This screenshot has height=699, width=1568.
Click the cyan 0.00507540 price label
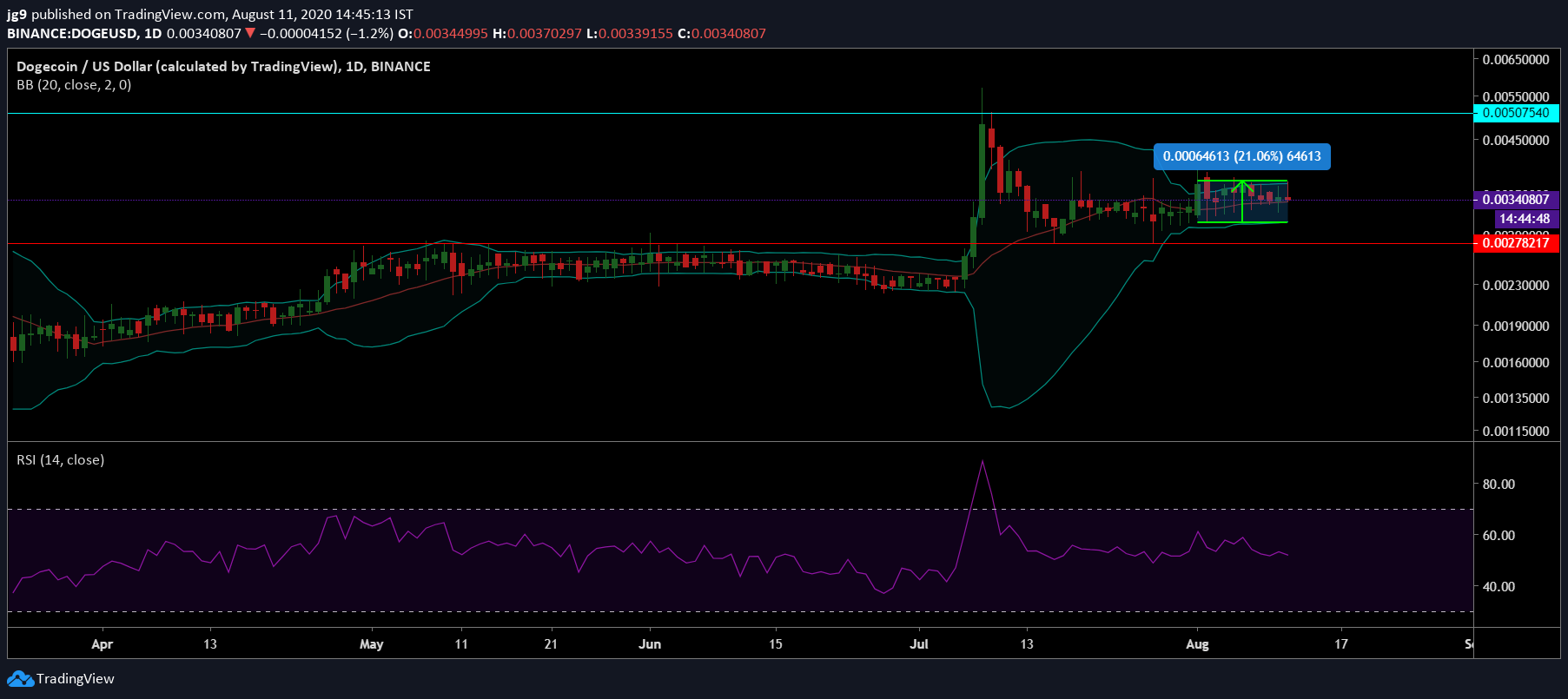pyautogui.click(x=1516, y=113)
